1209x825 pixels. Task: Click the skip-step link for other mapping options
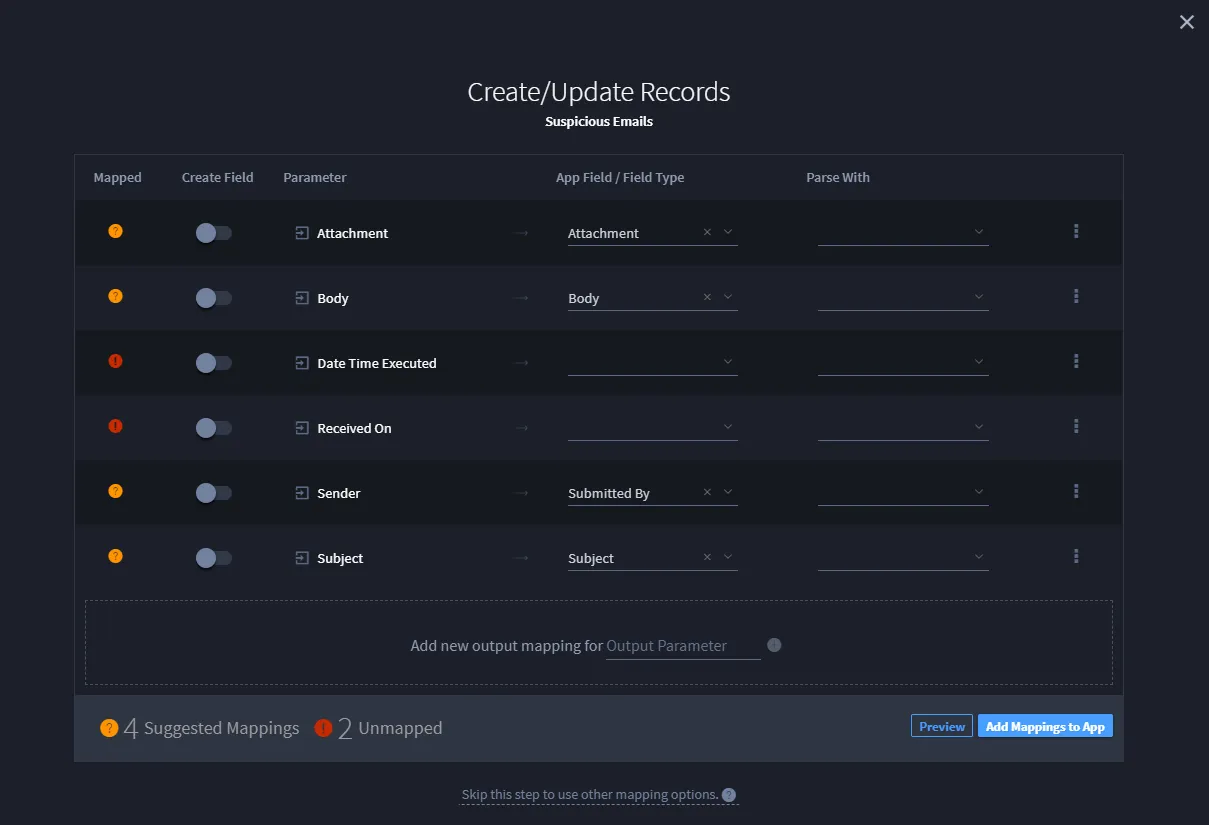coord(590,795)
